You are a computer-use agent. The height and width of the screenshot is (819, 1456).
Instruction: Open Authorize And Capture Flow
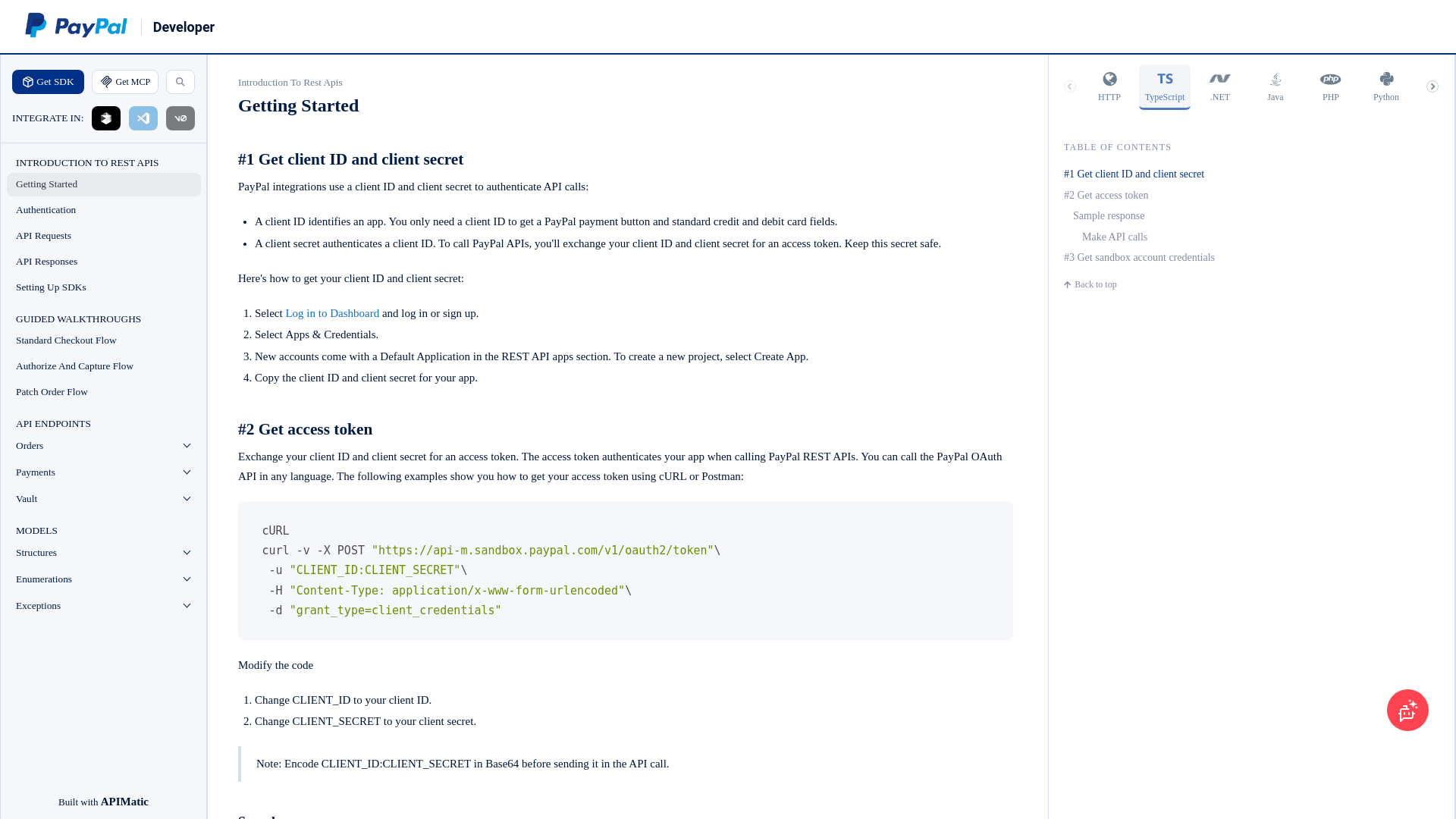point(104,366)
